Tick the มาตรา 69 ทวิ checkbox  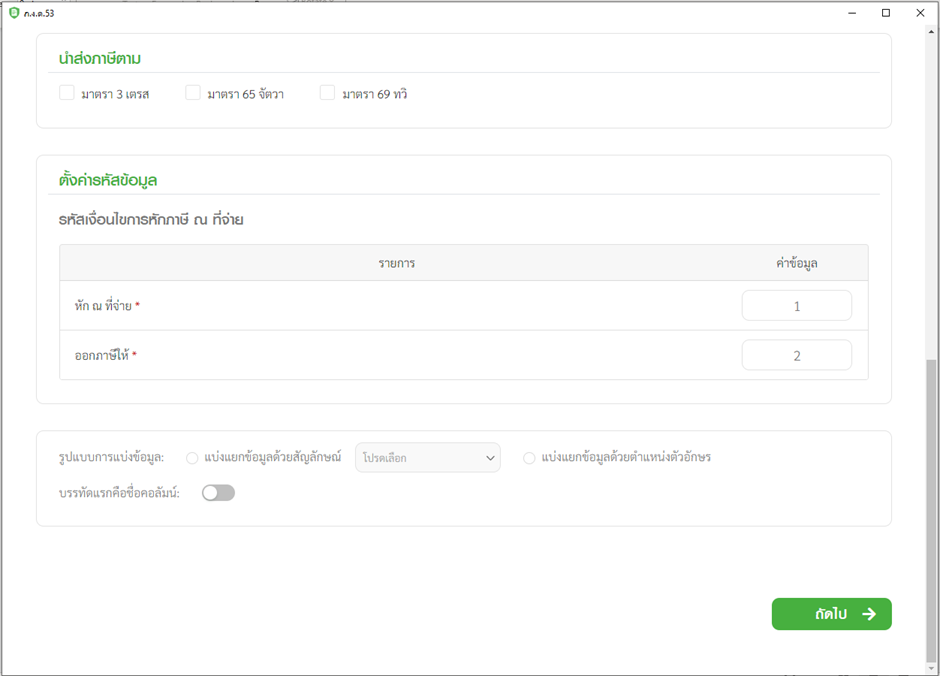(x=327, y=93)
